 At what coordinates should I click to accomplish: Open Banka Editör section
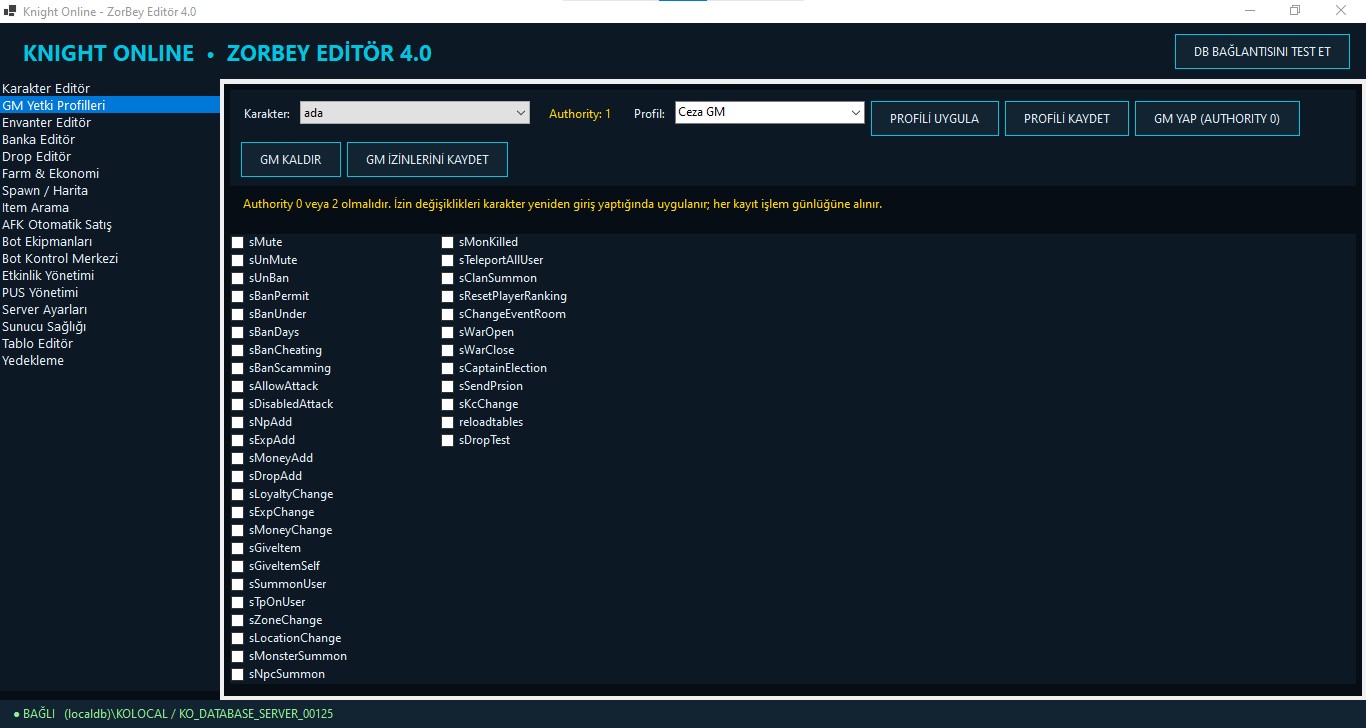[110, 139]
